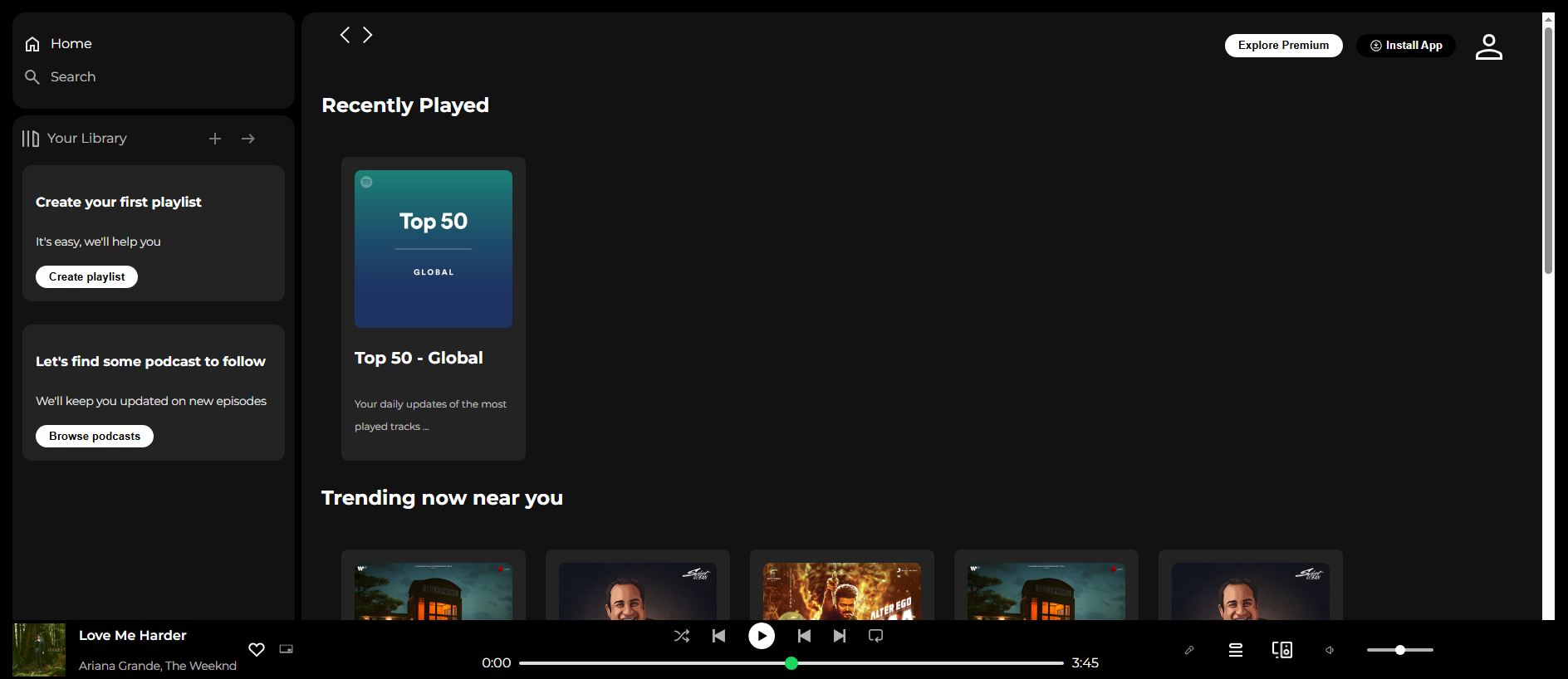Open connect to a device icon
The image size is (1568, 679).
click(x=1282, y=650)
